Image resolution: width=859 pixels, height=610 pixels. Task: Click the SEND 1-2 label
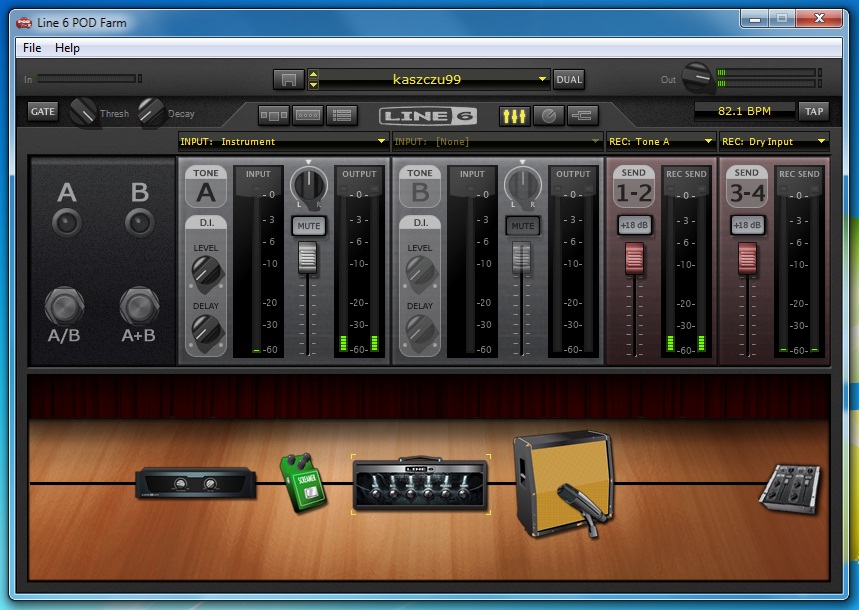click(x=634, y=186)
